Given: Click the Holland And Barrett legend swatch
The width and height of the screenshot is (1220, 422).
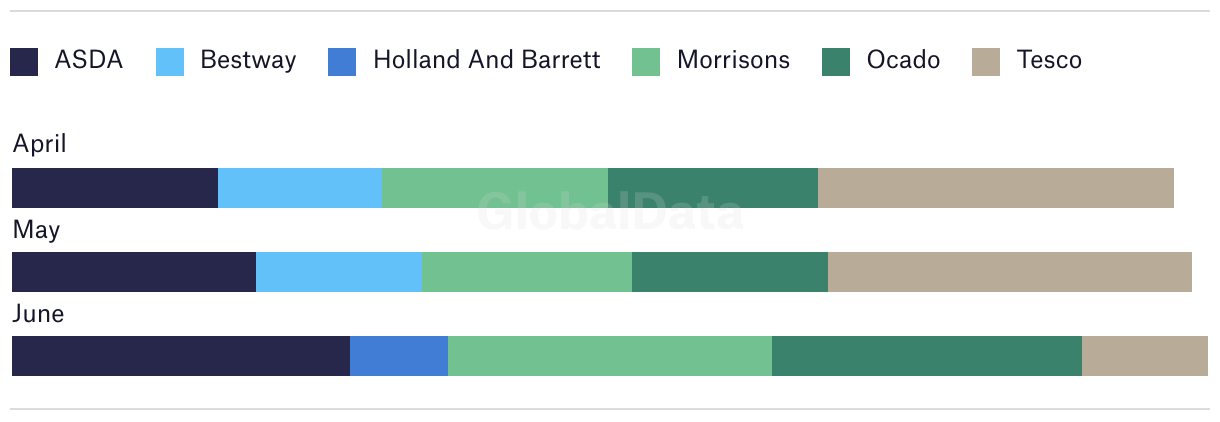Looking at the screenshot, I should point(342,62).
